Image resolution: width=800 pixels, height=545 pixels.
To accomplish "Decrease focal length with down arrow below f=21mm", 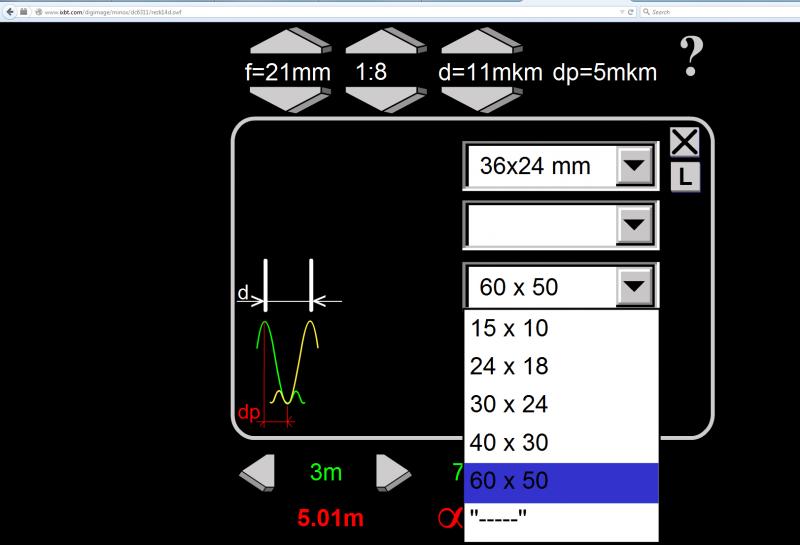I will click(291, 100).
